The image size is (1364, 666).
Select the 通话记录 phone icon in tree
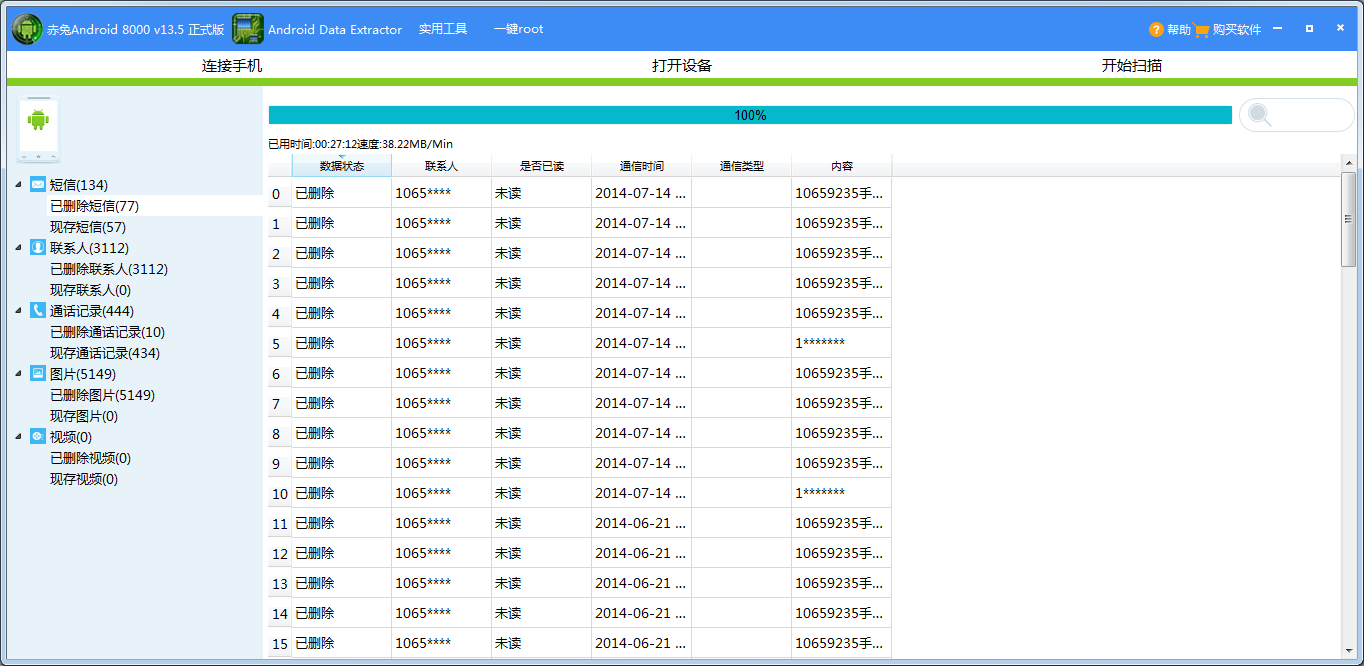point(38,311)
